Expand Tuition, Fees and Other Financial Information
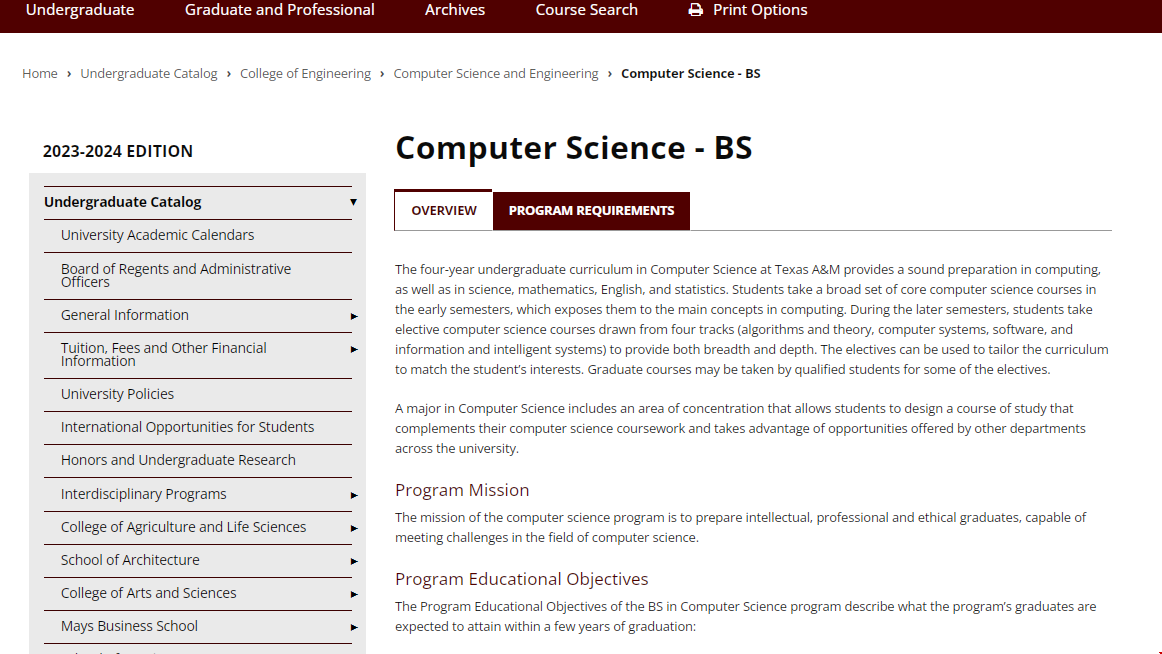 click(353, 348)
